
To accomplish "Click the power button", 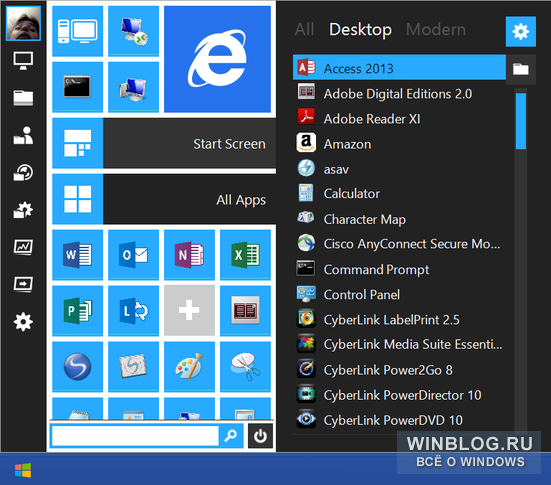I will [x=260, y=436].
